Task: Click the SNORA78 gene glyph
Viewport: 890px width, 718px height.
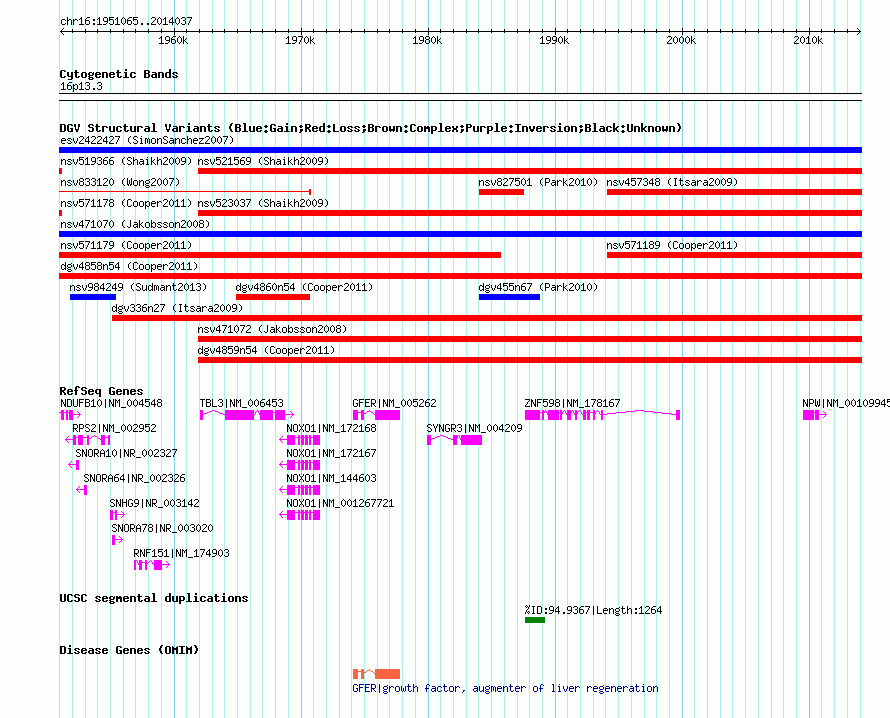Action: click(117, 540)
